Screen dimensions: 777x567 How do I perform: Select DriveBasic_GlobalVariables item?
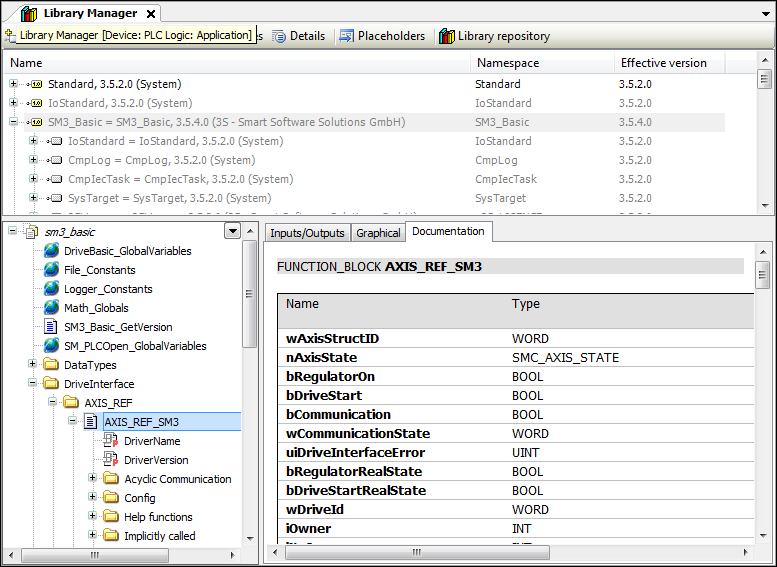[x=127, y=251]
